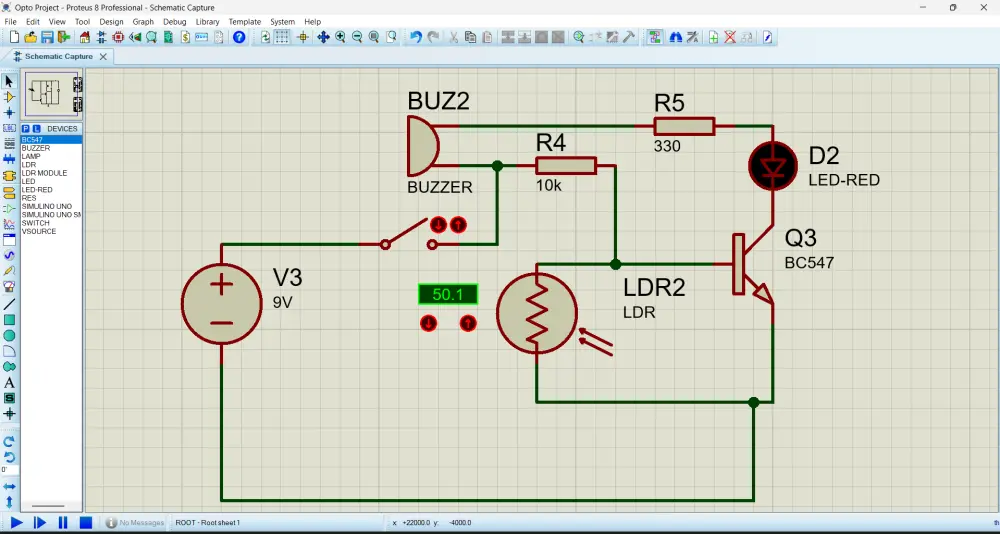
Task: Toggle the switch closed with its up arrow
Action: (x=458, y=225)
